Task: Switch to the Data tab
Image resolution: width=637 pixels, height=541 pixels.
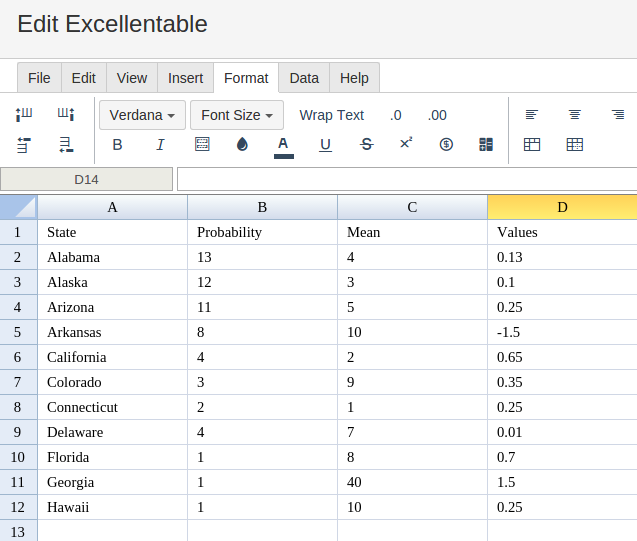Action: [304, 78]
